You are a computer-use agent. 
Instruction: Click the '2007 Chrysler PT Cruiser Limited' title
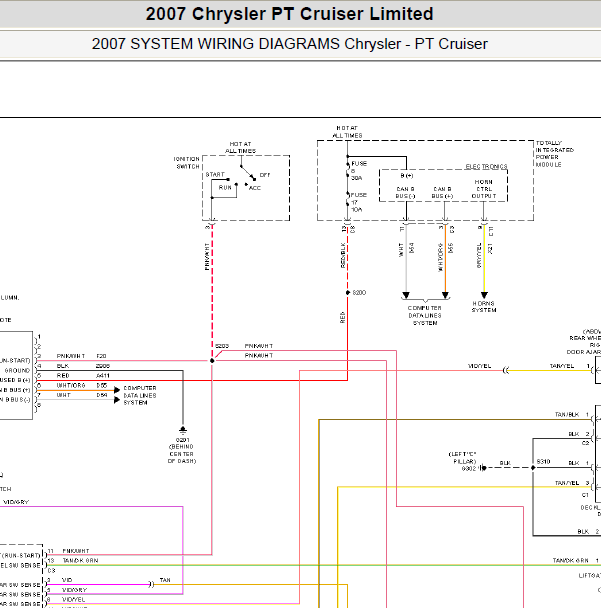(289, 14)
